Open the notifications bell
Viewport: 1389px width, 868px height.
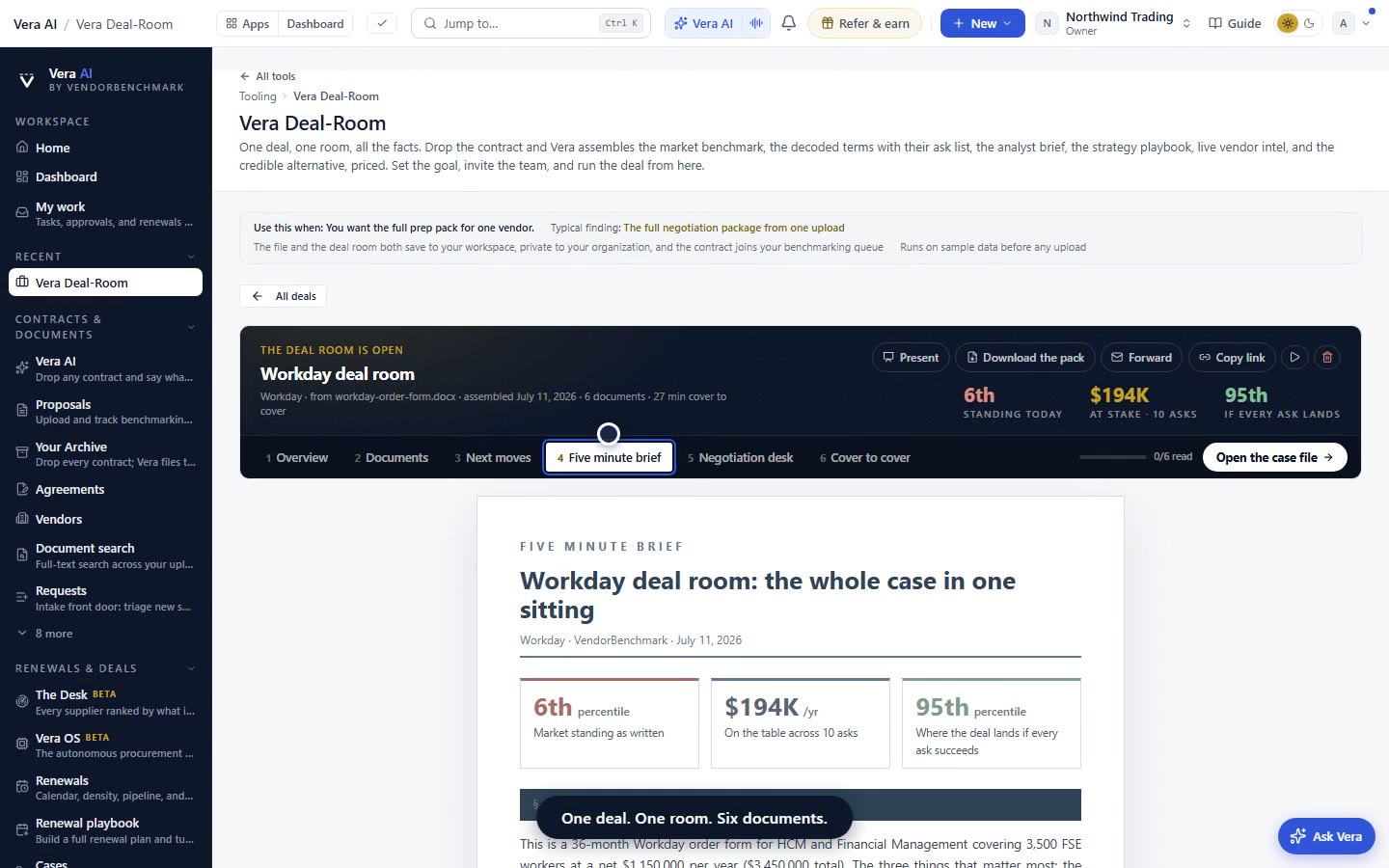789,23
